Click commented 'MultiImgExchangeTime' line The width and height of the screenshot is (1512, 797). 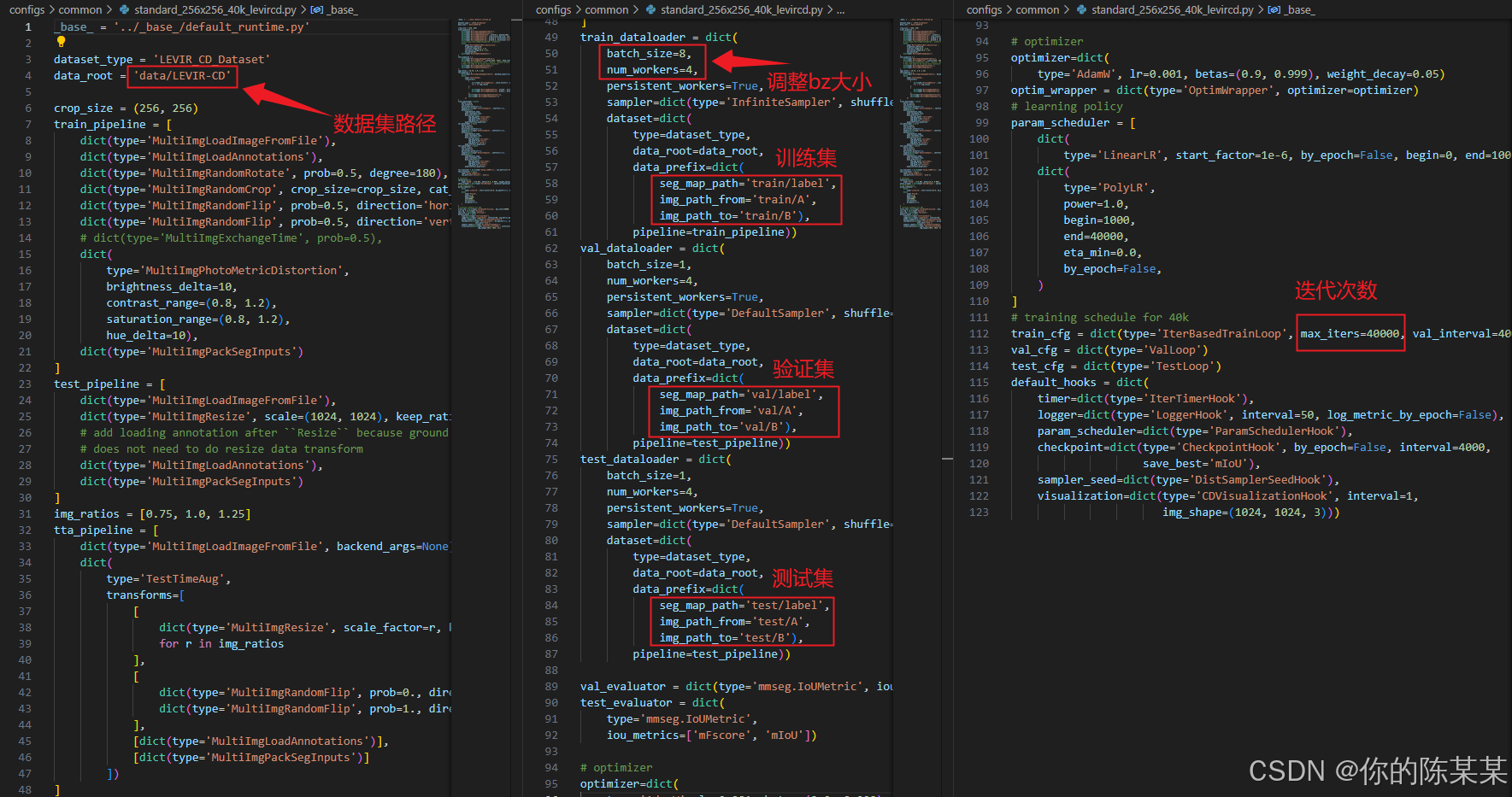coord(231,238)
